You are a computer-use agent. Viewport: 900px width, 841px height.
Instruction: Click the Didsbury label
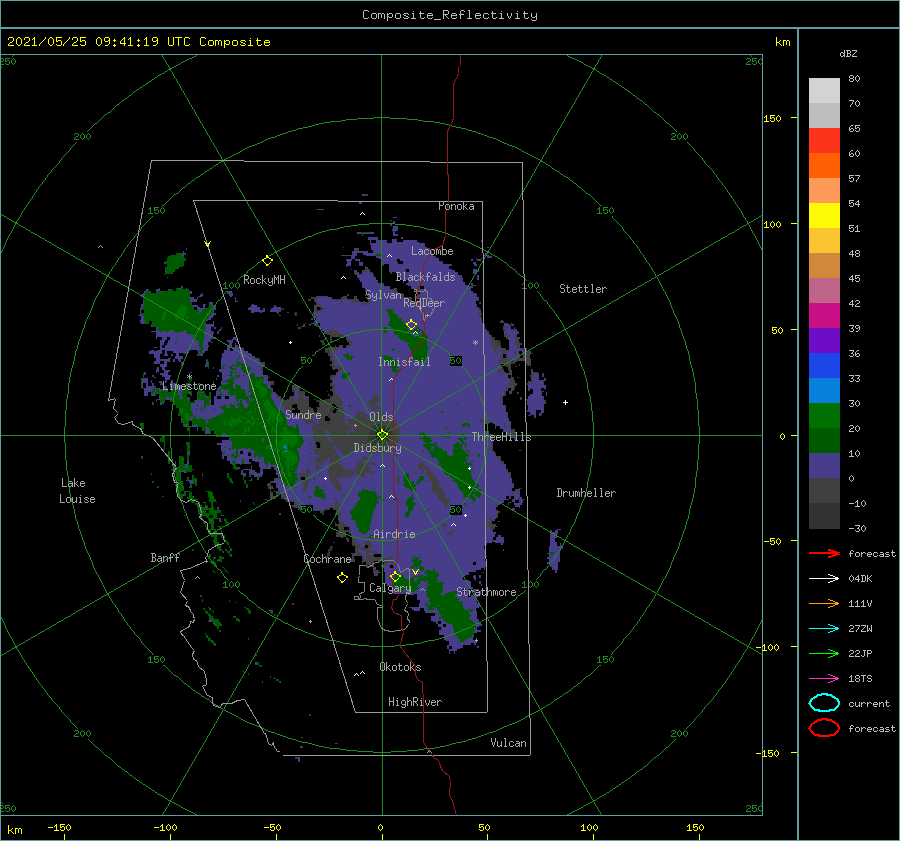377,448
